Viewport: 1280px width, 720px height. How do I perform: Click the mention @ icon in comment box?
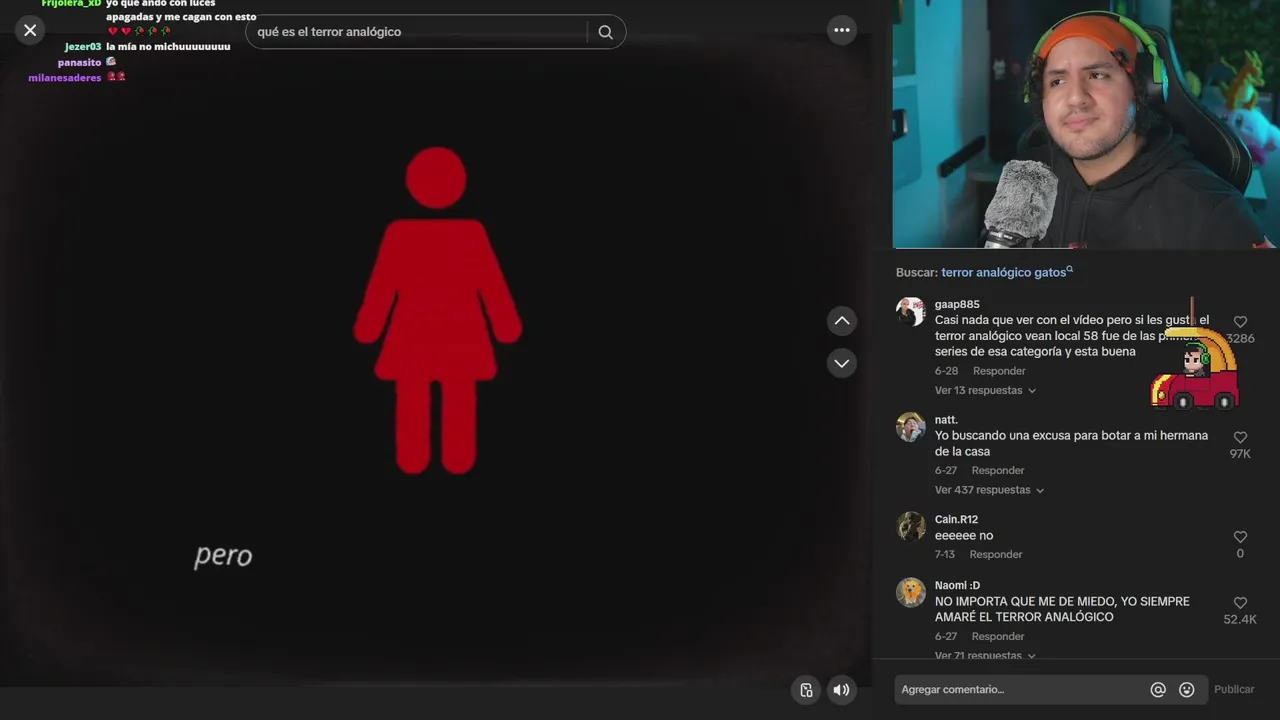click(x=1158, y=689)
